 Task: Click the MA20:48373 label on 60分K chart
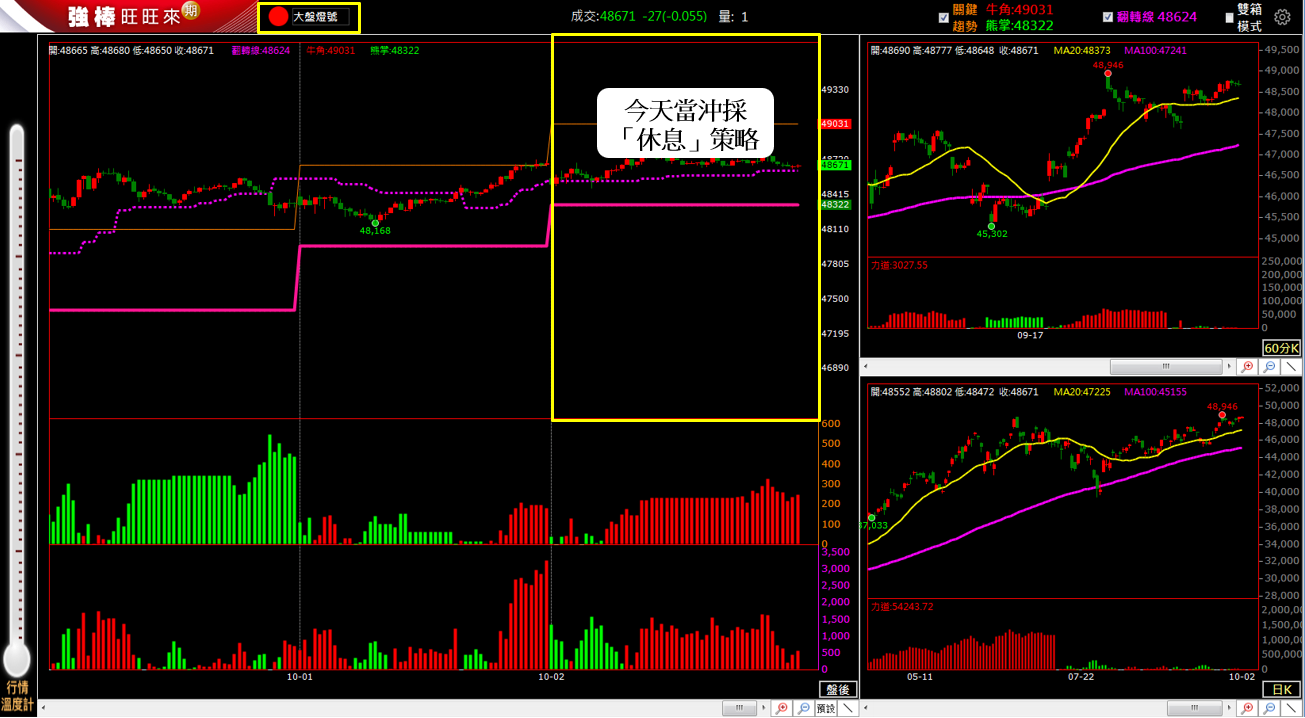coord(1083,50)
